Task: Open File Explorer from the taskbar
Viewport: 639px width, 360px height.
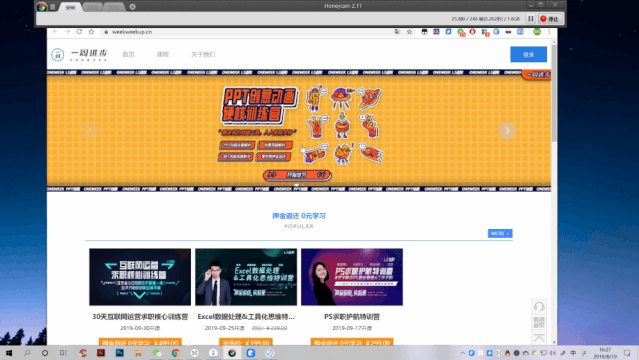Action: (138, 353)
